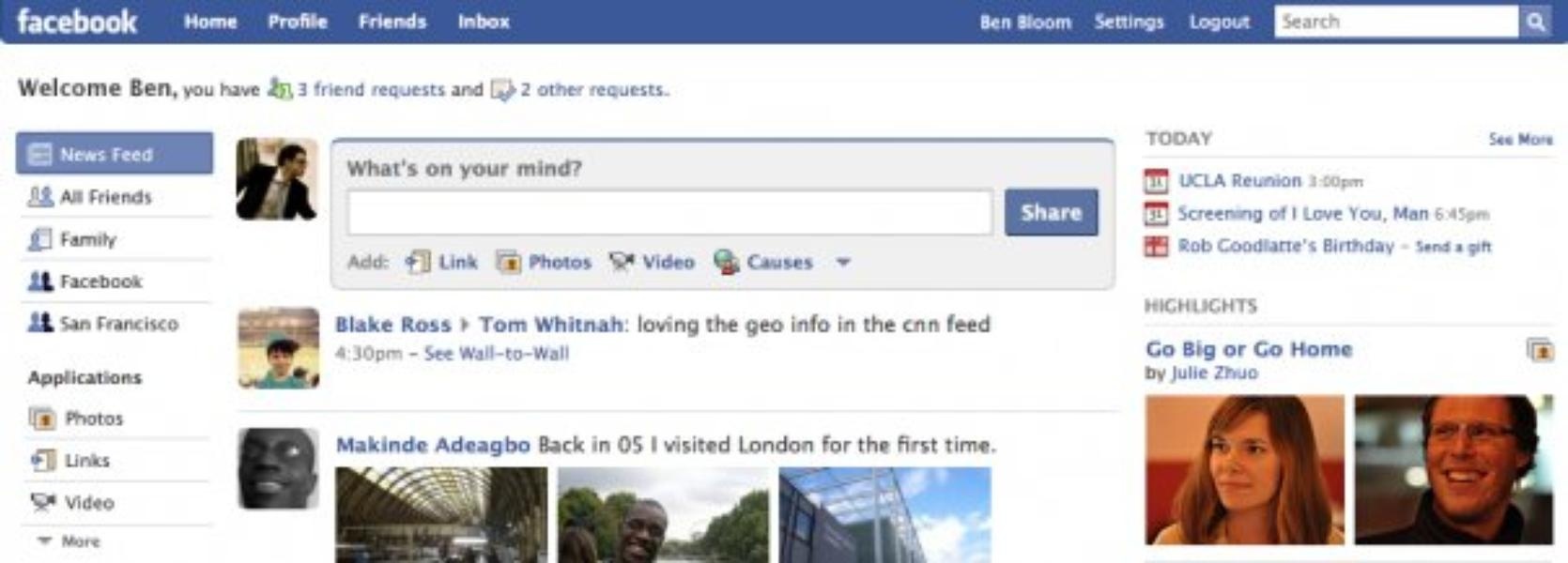Open the Profile tab in navbar
Screen dimensions: 1568x563
coord(298,22)
